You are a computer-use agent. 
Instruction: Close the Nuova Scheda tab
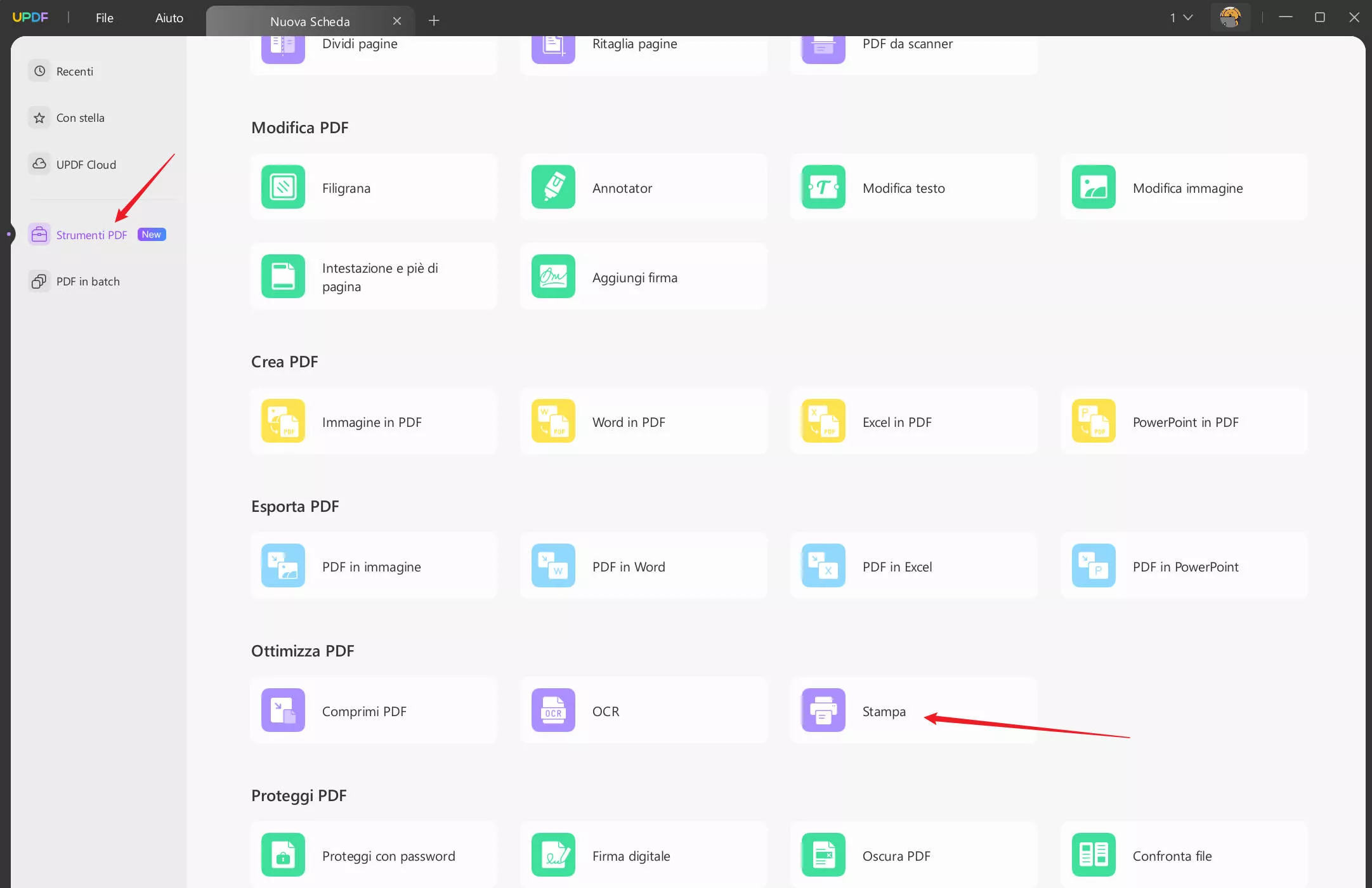[397, 21]
